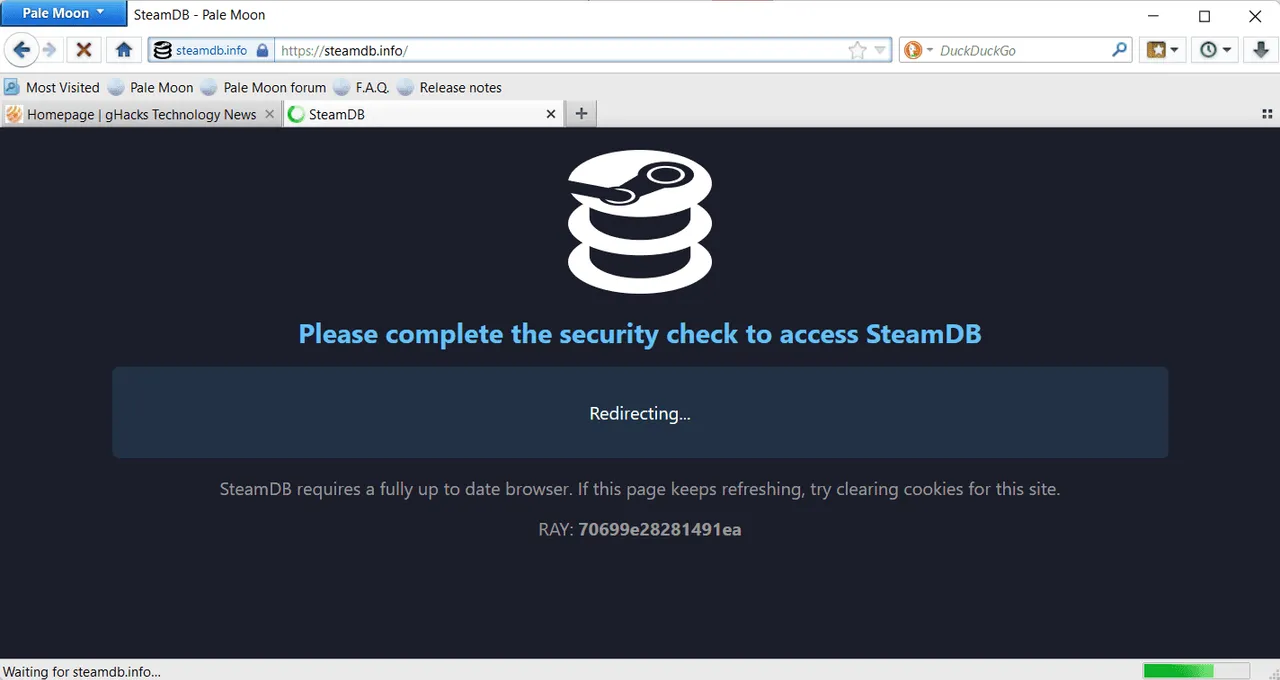
Task: Open the Release notes bookmark
Action: 450,87
